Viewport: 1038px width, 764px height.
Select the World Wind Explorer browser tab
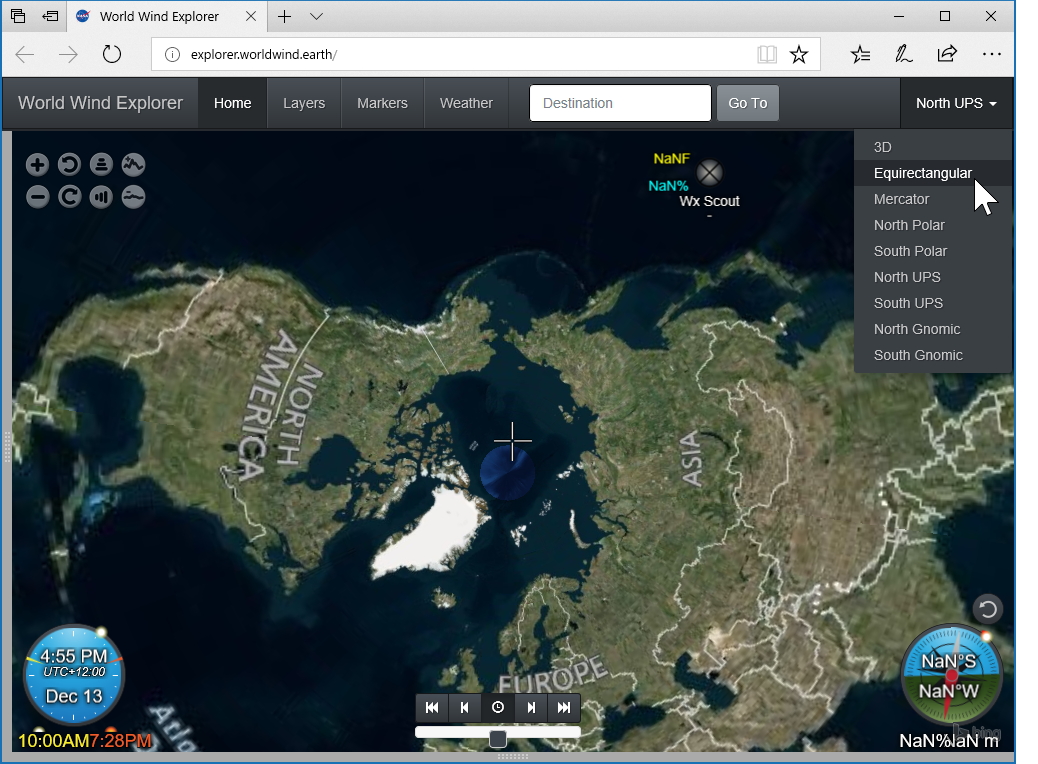[166, 17]
